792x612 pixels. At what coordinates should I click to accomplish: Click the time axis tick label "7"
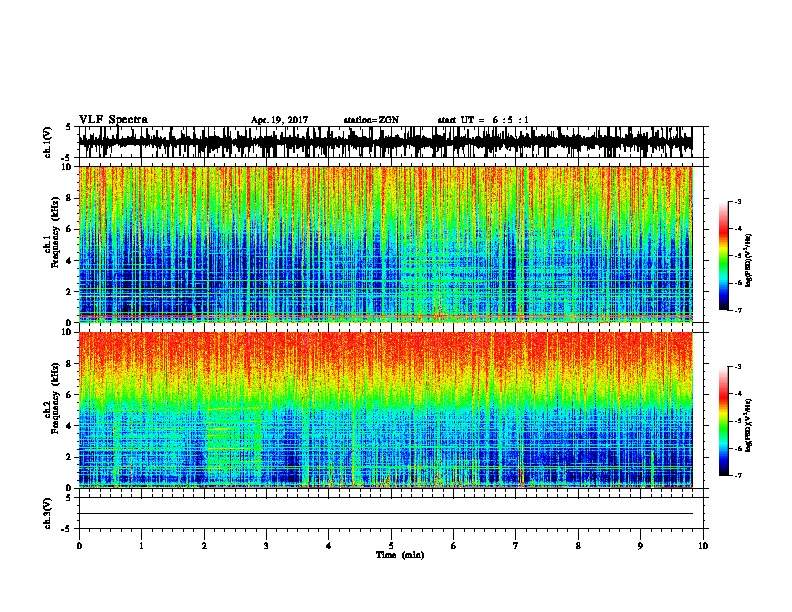click(516, 546)
